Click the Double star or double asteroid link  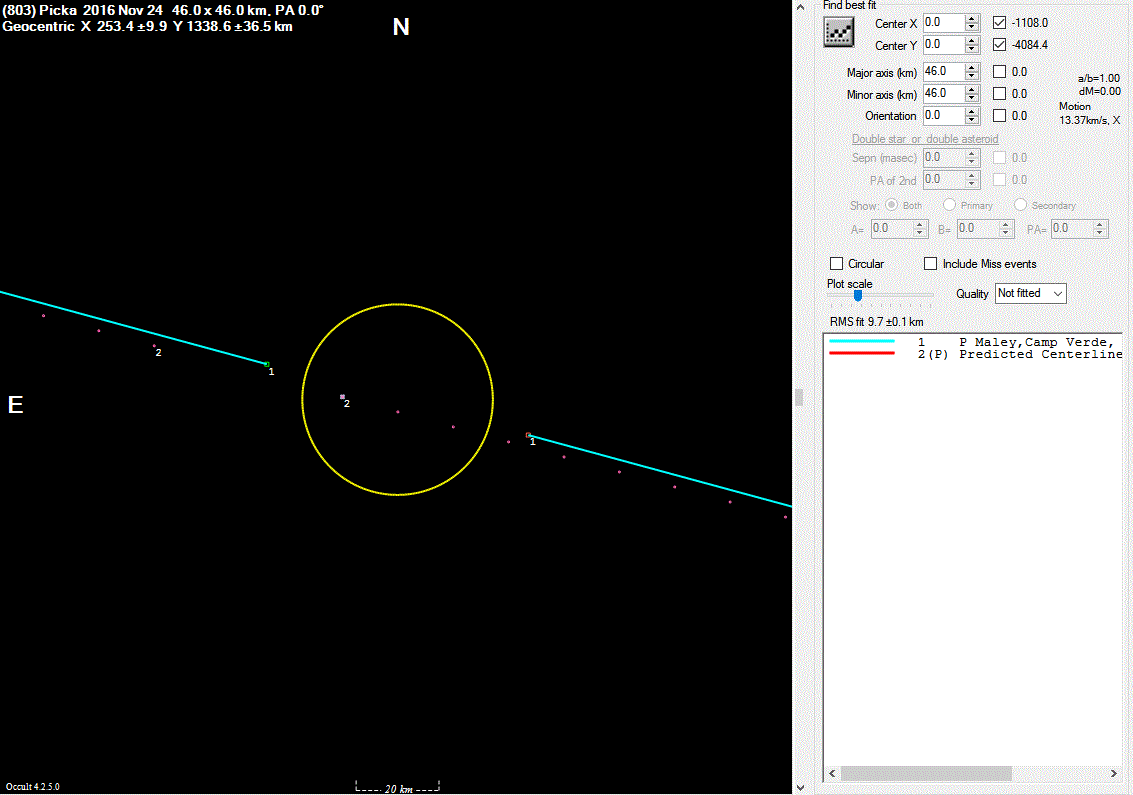pyautogui.click(x=925, y=139)
